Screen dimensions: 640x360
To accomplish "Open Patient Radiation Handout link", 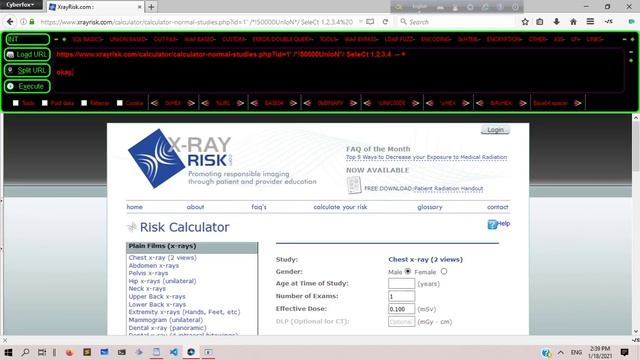I will (448, 189).
